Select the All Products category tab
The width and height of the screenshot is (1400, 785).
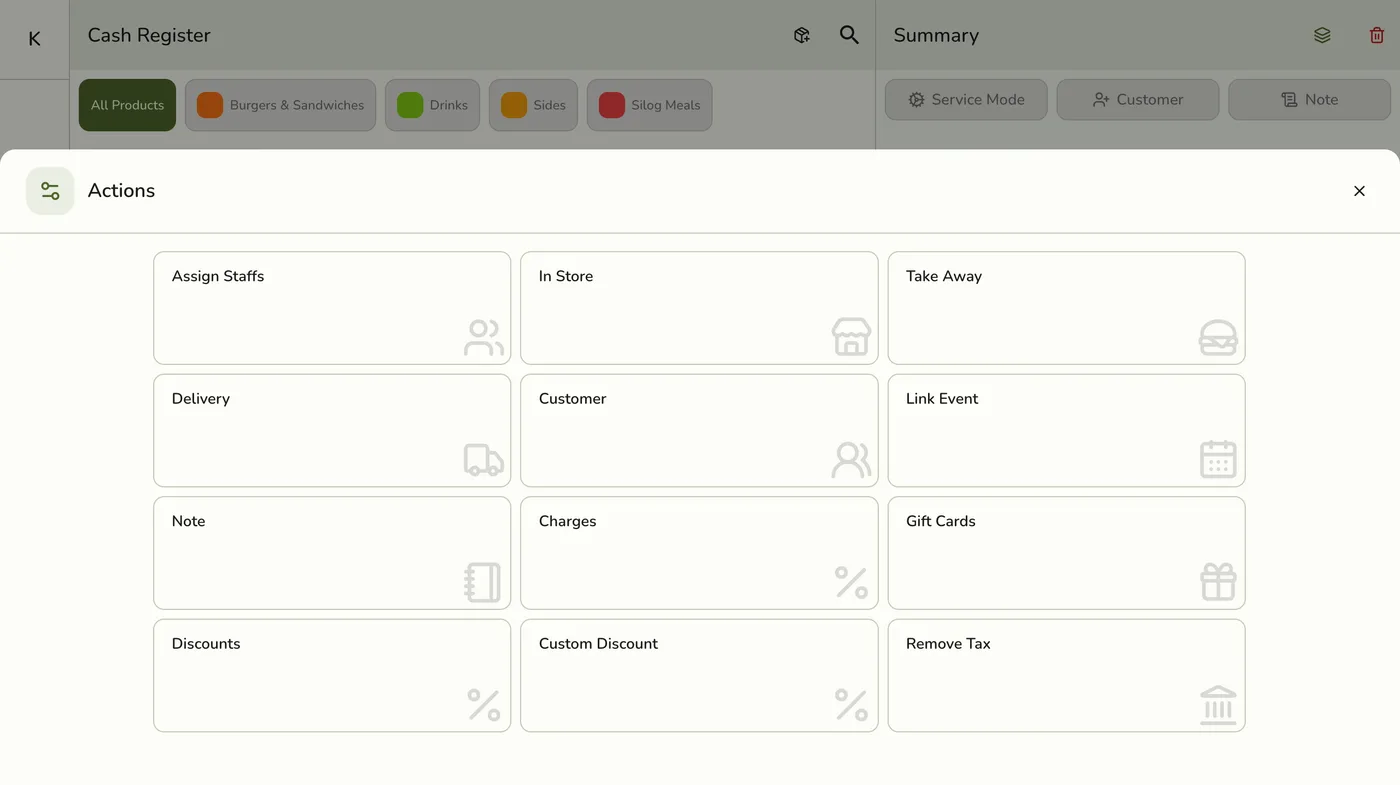tap(127, 105)
